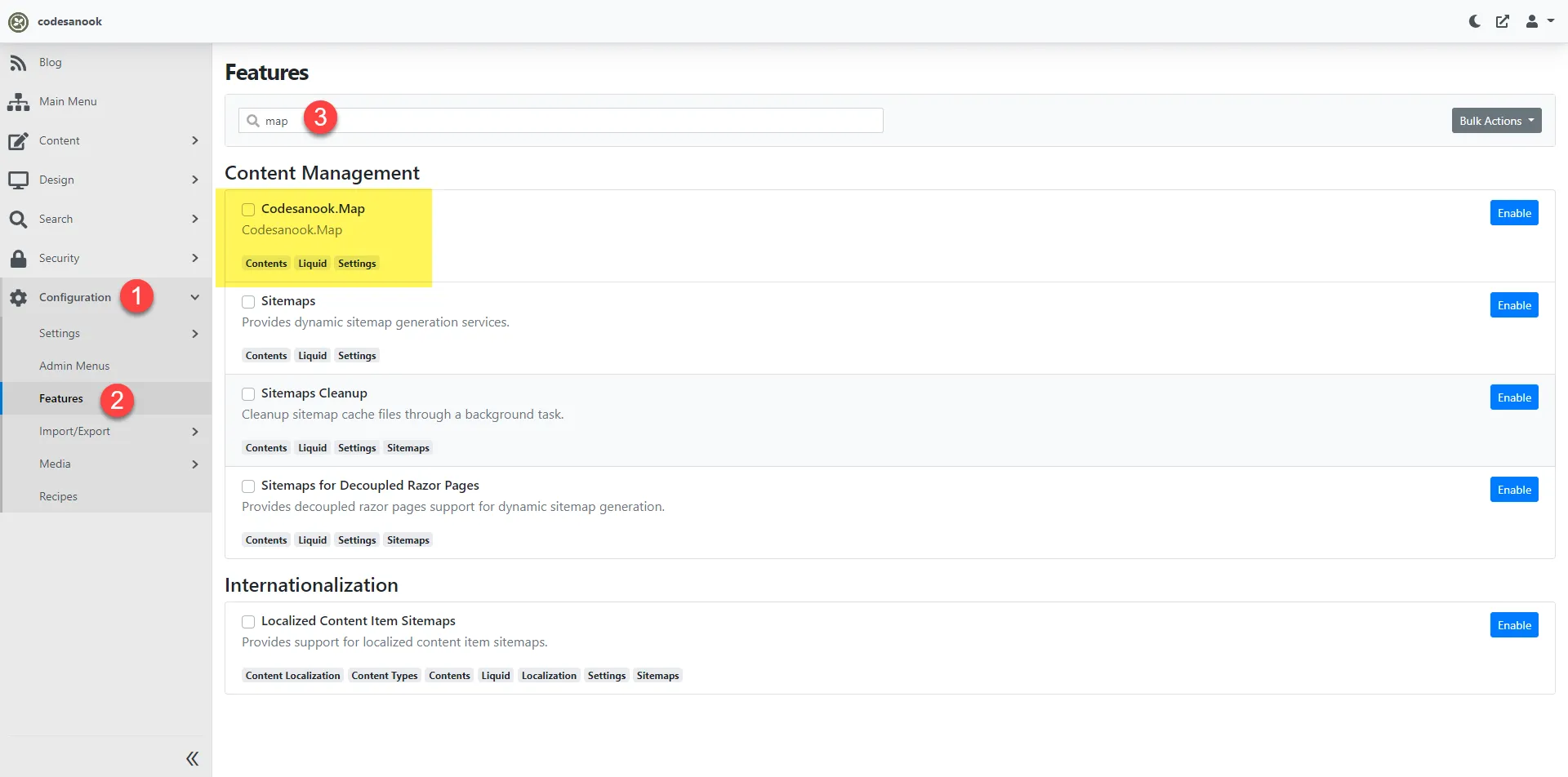Collapse the Configuration menu chevron
This screenshot has height=777, width=1568.
[194, 298]
